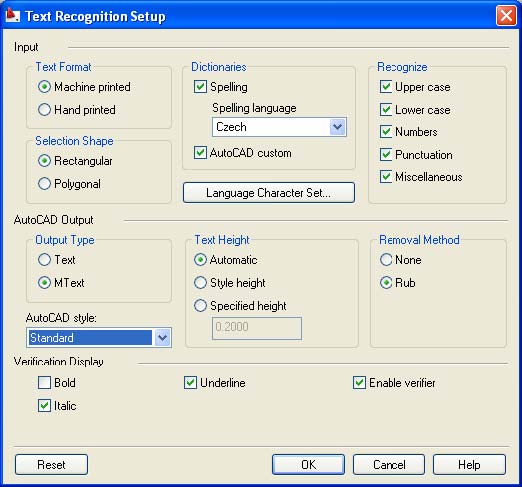Open Language Character Set dialog
The image size is (522, 487).
pos(269,193)
